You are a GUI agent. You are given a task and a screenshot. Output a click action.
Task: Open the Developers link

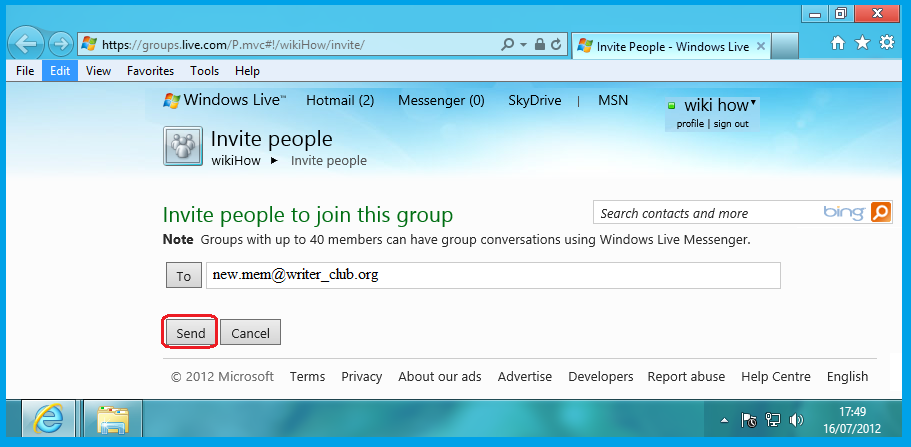(x=601, y=377)
